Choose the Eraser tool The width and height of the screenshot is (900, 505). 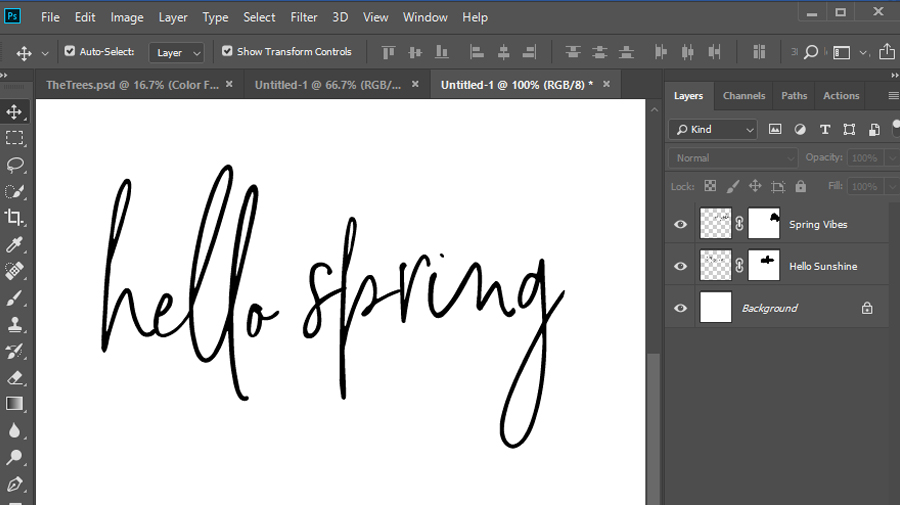(14, 378)
